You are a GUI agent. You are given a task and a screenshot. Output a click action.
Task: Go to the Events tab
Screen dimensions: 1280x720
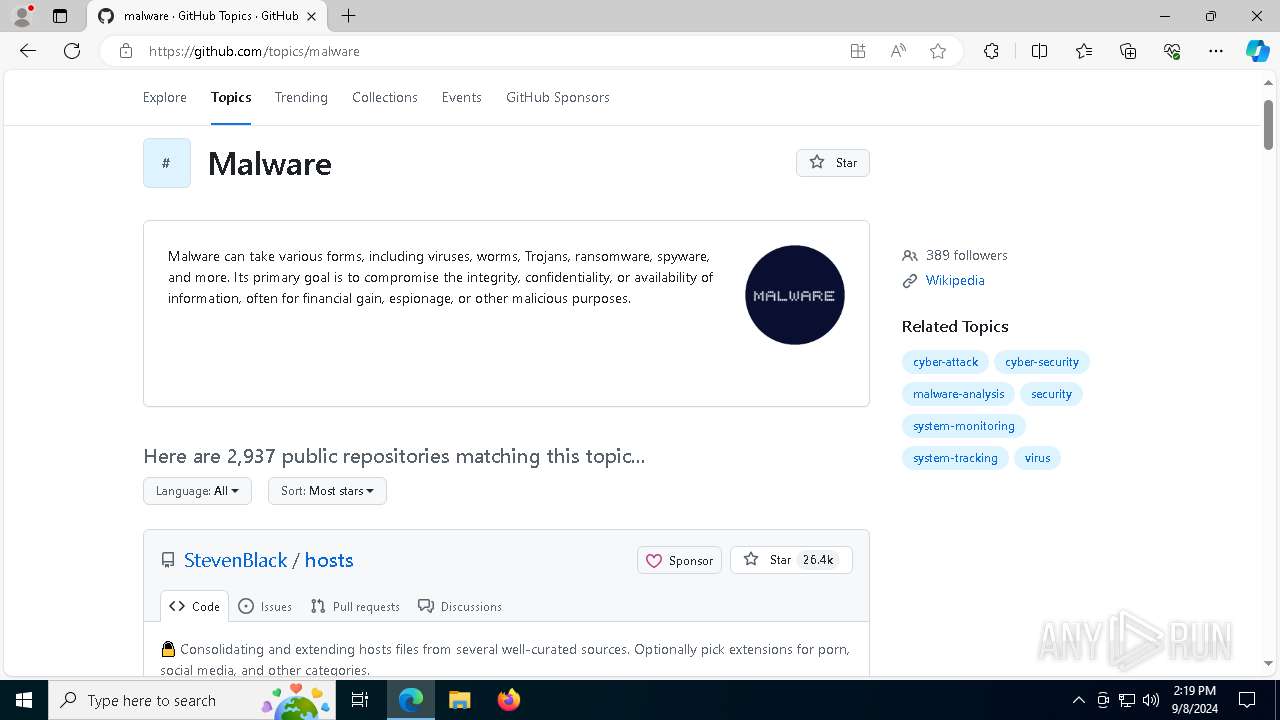(462, 97)
